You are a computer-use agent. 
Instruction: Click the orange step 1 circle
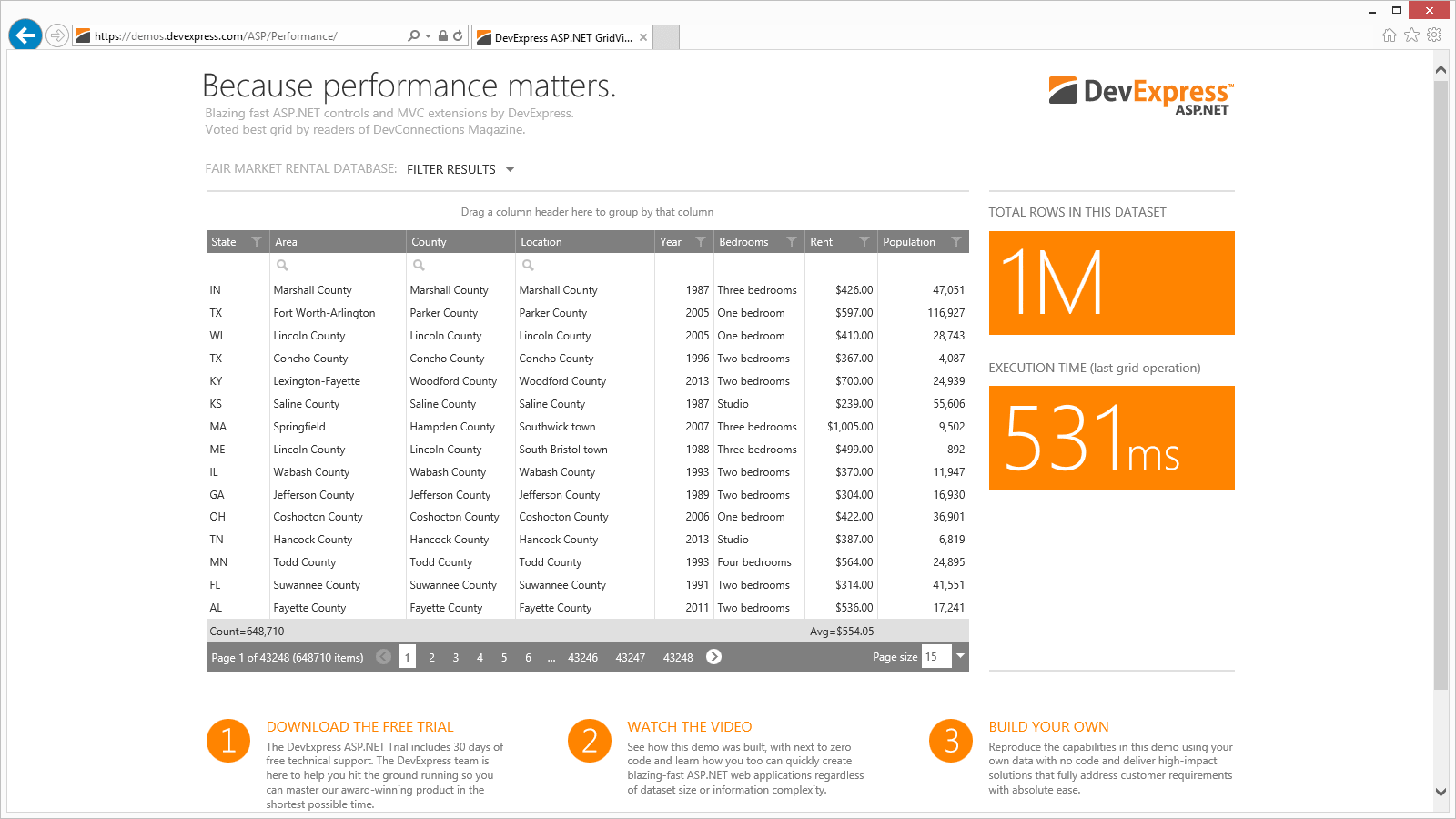(228, 741)
